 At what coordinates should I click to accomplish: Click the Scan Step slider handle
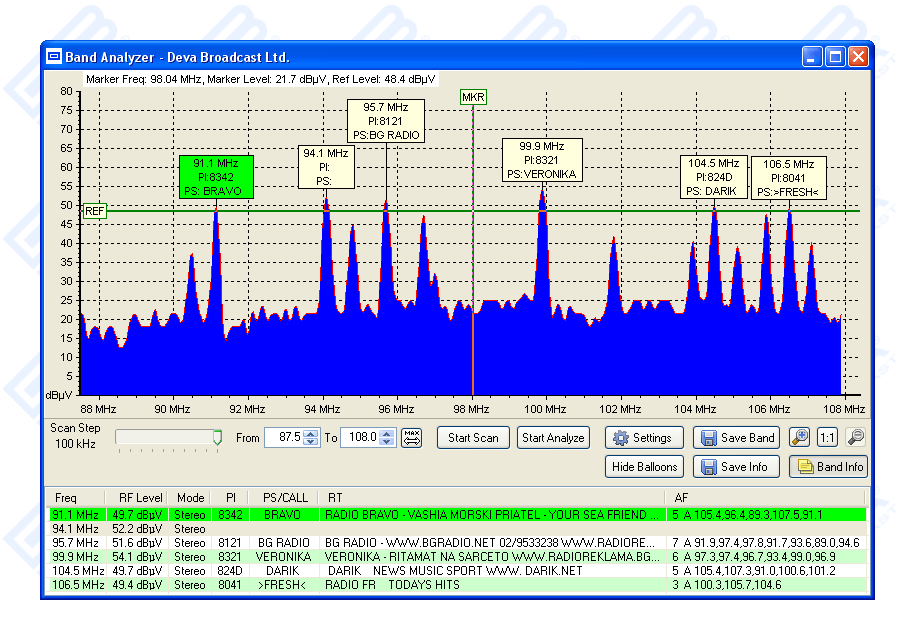point(217,437)
